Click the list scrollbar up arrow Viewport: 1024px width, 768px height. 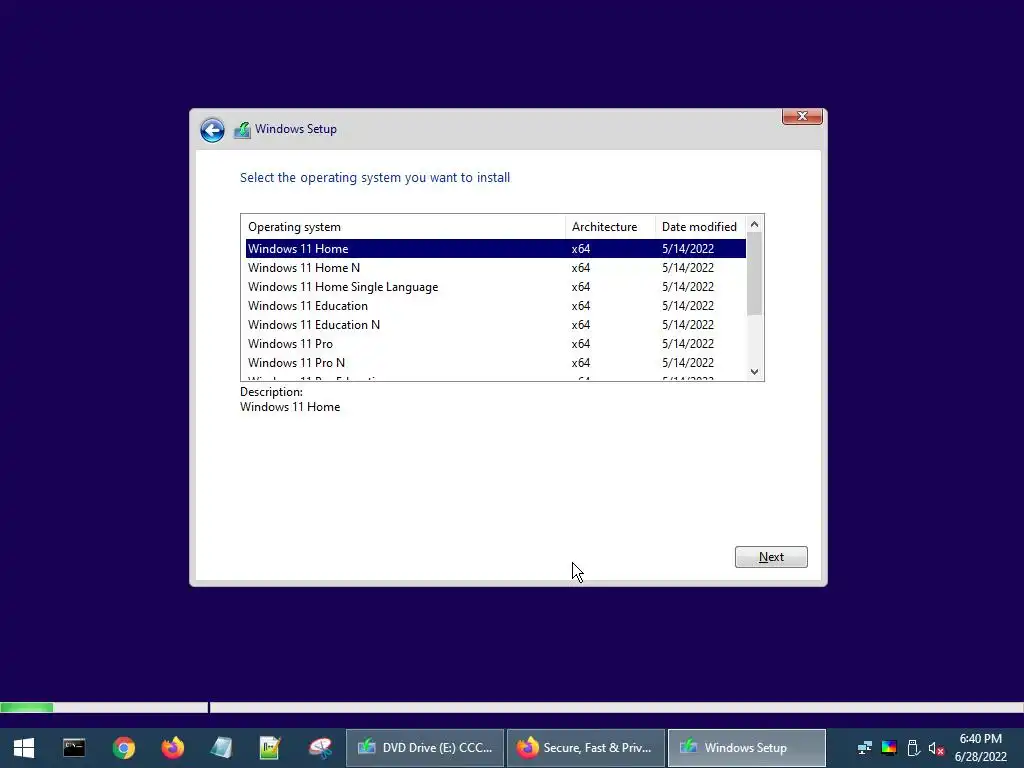(754, 224)
